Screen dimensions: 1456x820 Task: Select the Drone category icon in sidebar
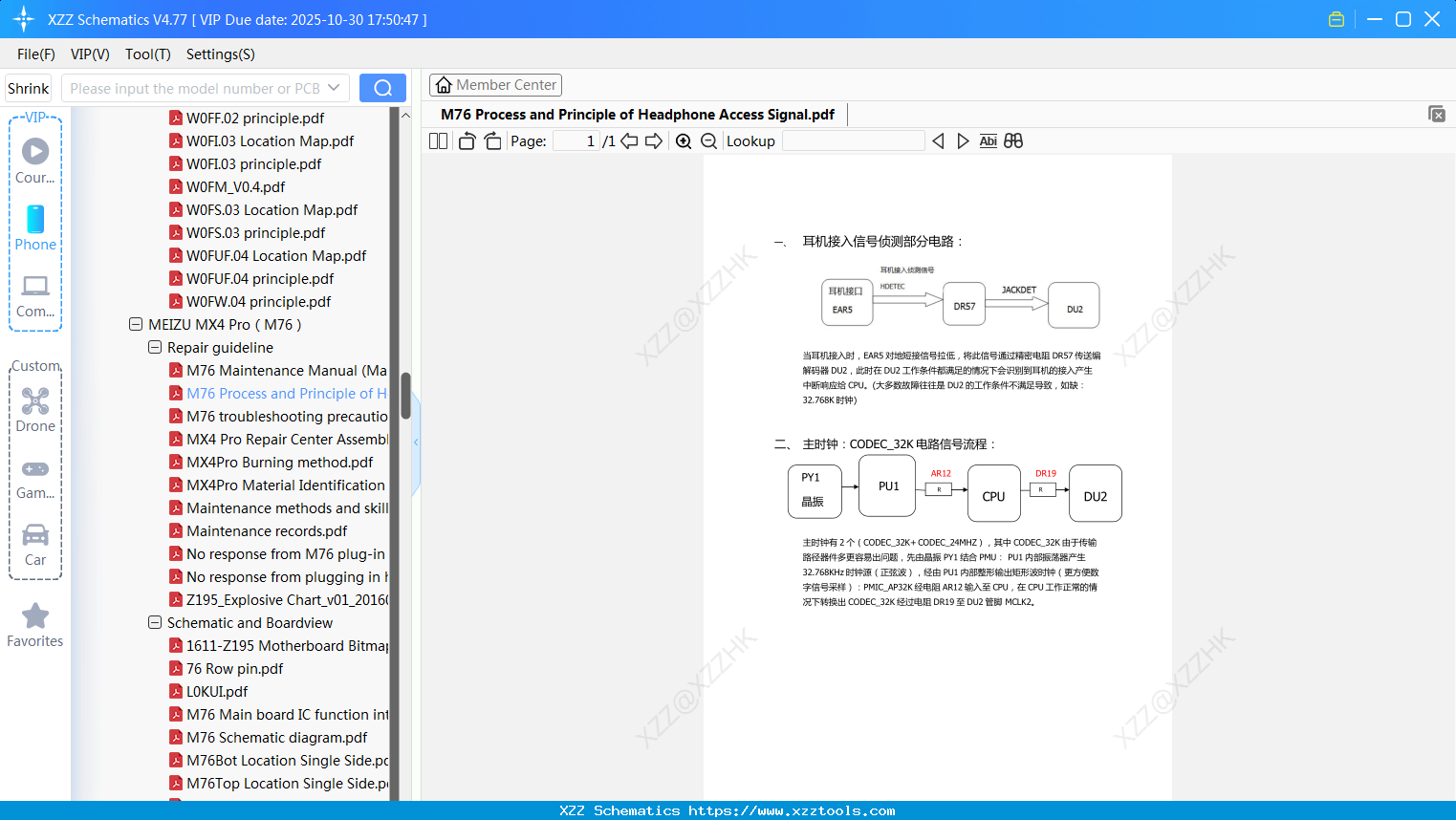coord(34,400)
